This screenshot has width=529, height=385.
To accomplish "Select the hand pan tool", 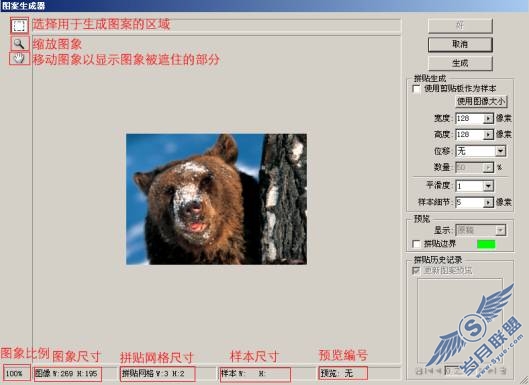I will [x=19, y=58].
